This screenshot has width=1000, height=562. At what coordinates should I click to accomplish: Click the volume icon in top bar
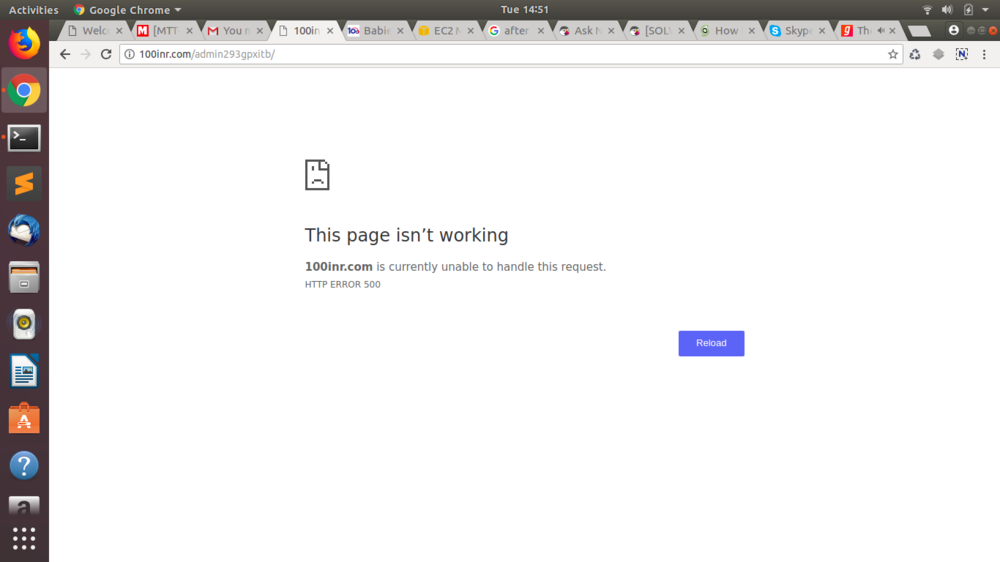[x=947, y=10]
